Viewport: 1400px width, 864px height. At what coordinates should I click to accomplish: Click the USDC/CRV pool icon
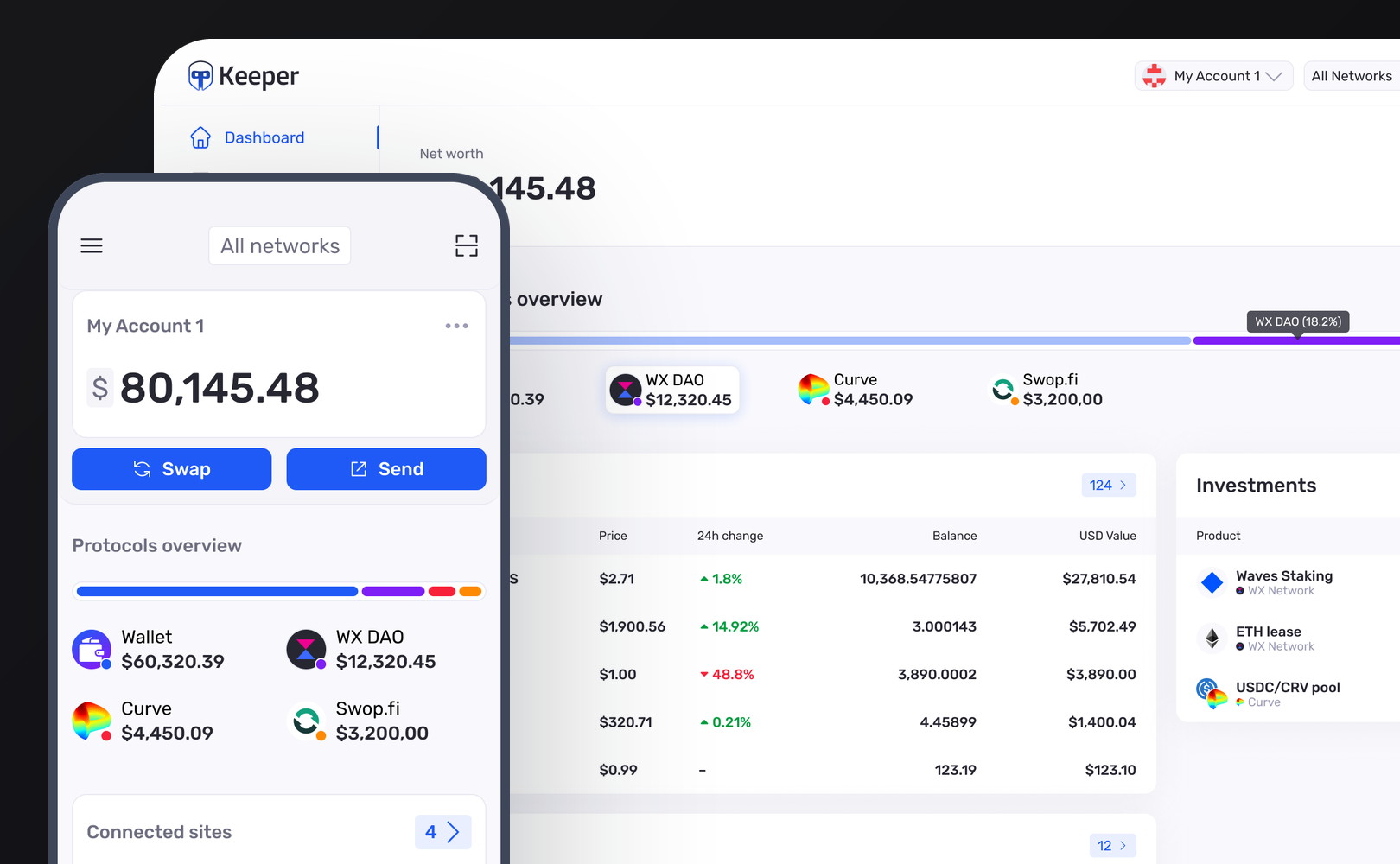[x=1212, y=693]
